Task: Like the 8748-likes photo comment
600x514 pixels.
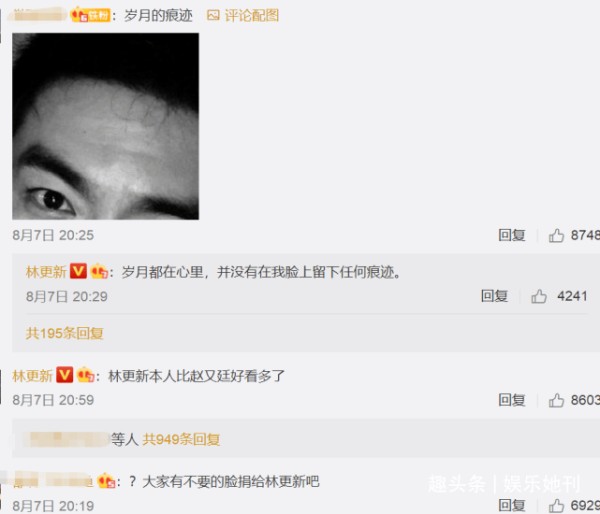Action: [x=556, y=235]
